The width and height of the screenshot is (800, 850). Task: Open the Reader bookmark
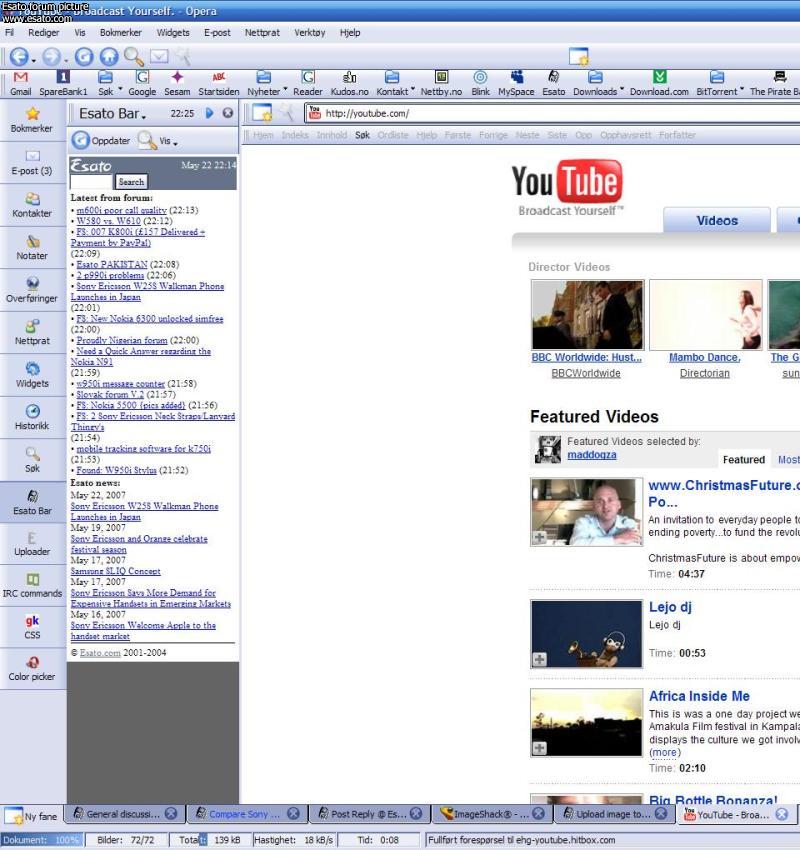(308, 83)
